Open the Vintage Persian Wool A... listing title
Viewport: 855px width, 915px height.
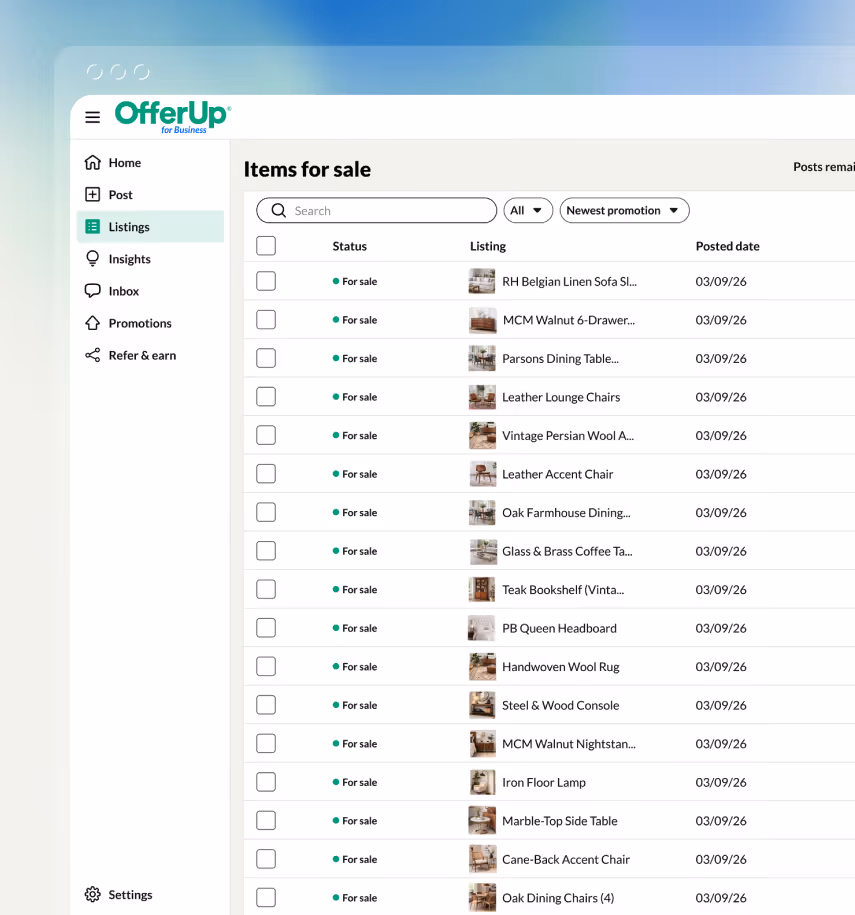point(568,435)
